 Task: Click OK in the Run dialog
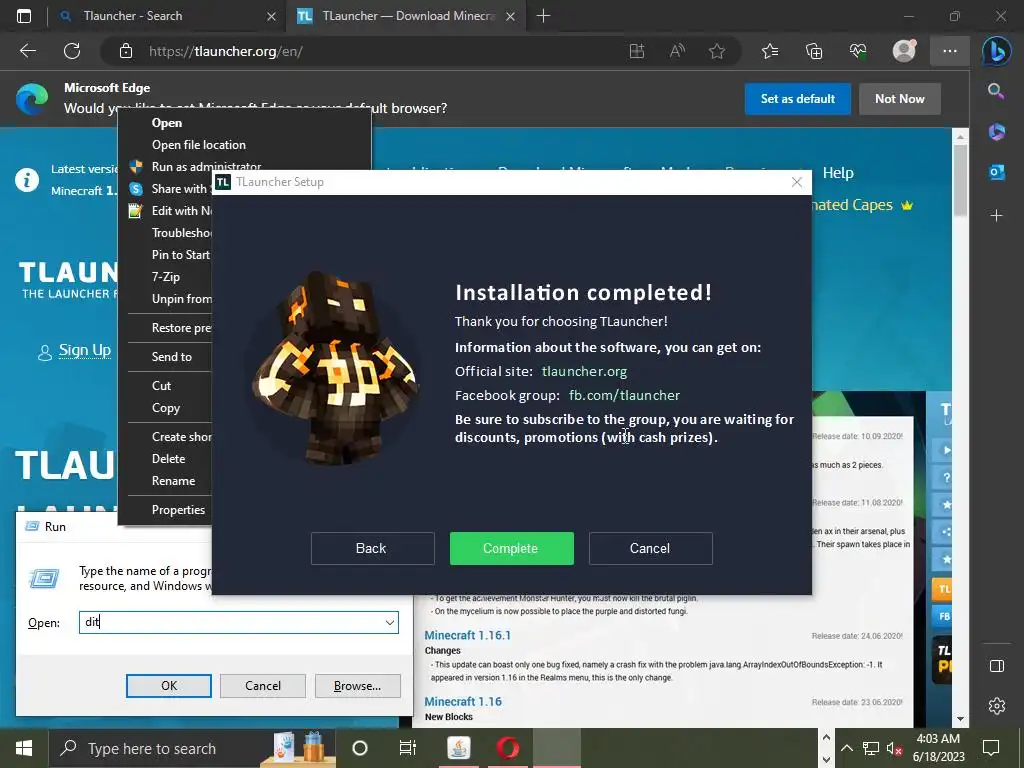pyautogui.click(x=168, y=686)
